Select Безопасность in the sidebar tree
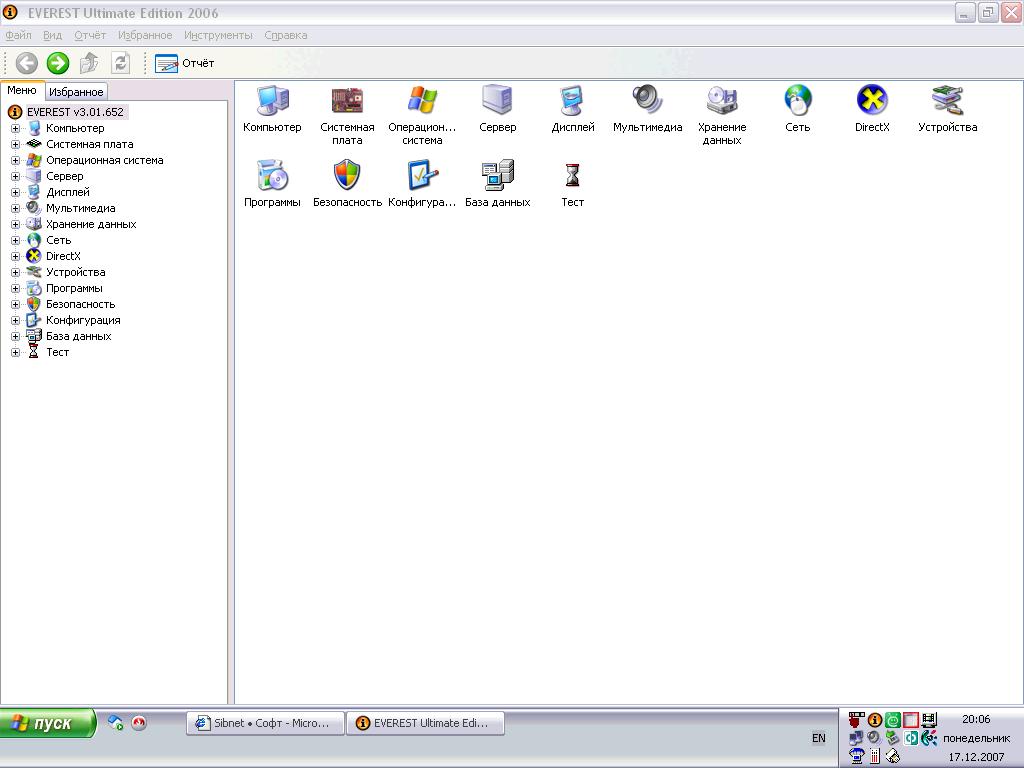Viewport: 1024px width, 768px height. pos(80,304)
